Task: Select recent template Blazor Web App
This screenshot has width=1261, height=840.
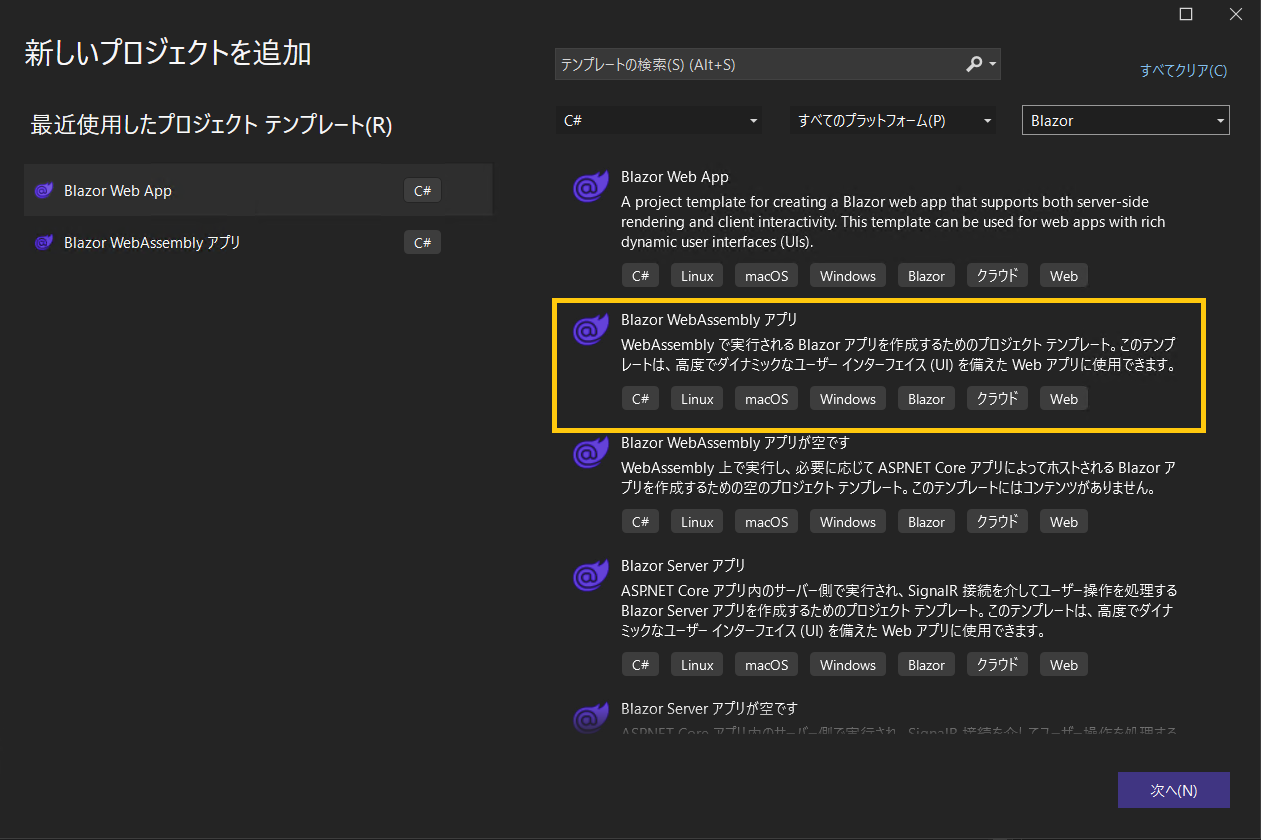Action: (258, 190)
